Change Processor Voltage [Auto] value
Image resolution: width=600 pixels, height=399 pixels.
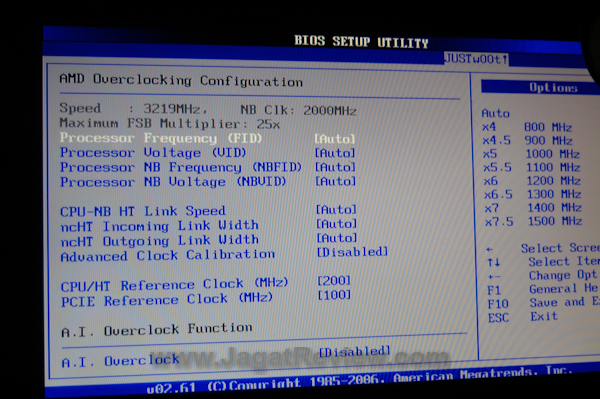click(335, 153)
